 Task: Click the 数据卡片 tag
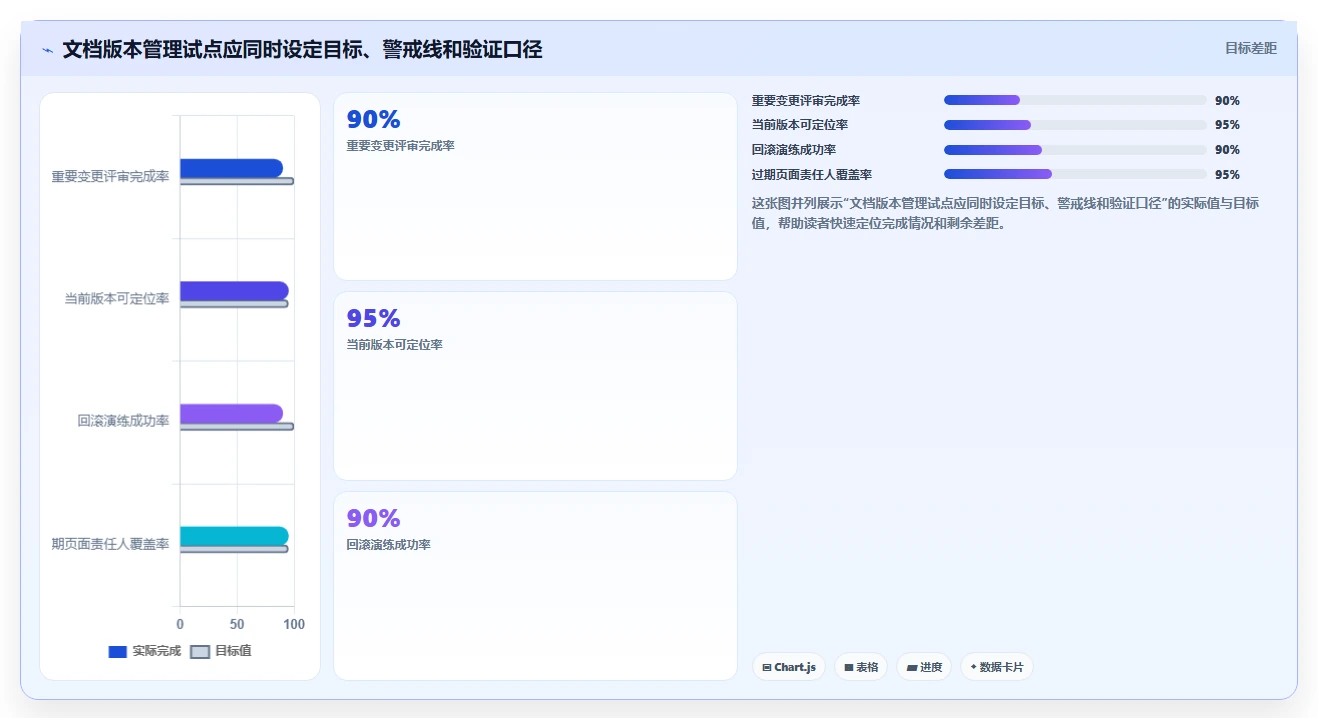(x=997, y=667)
